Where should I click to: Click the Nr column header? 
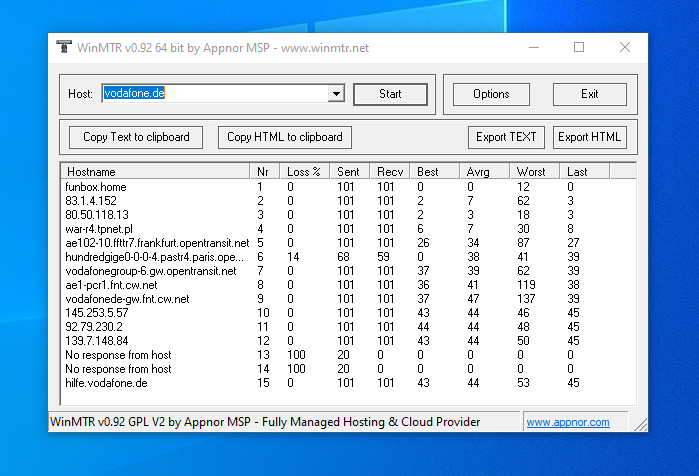click(x=264, y=172)
